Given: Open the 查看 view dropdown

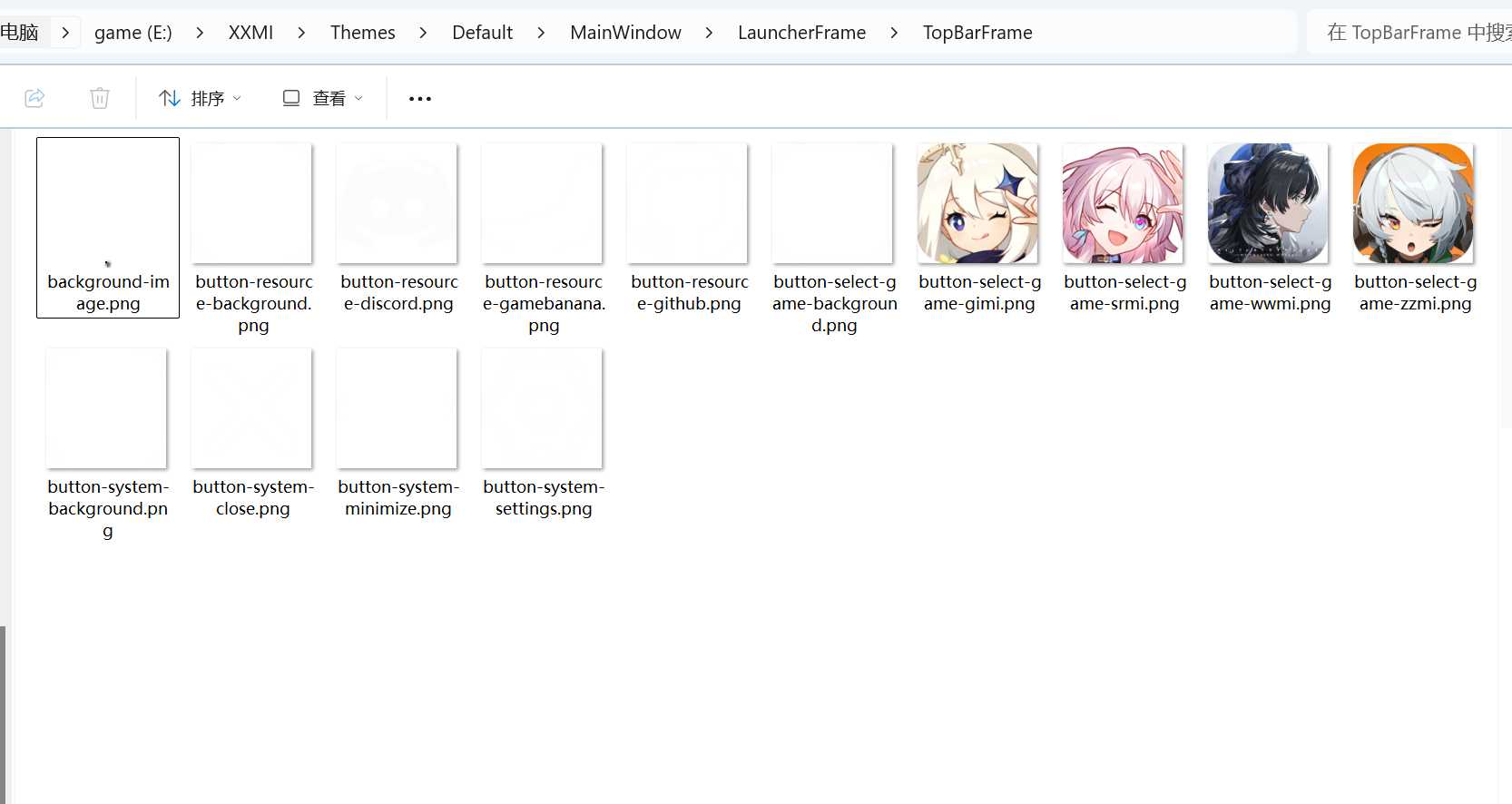Looking at the screenshot, I should (x=323, y=98).
